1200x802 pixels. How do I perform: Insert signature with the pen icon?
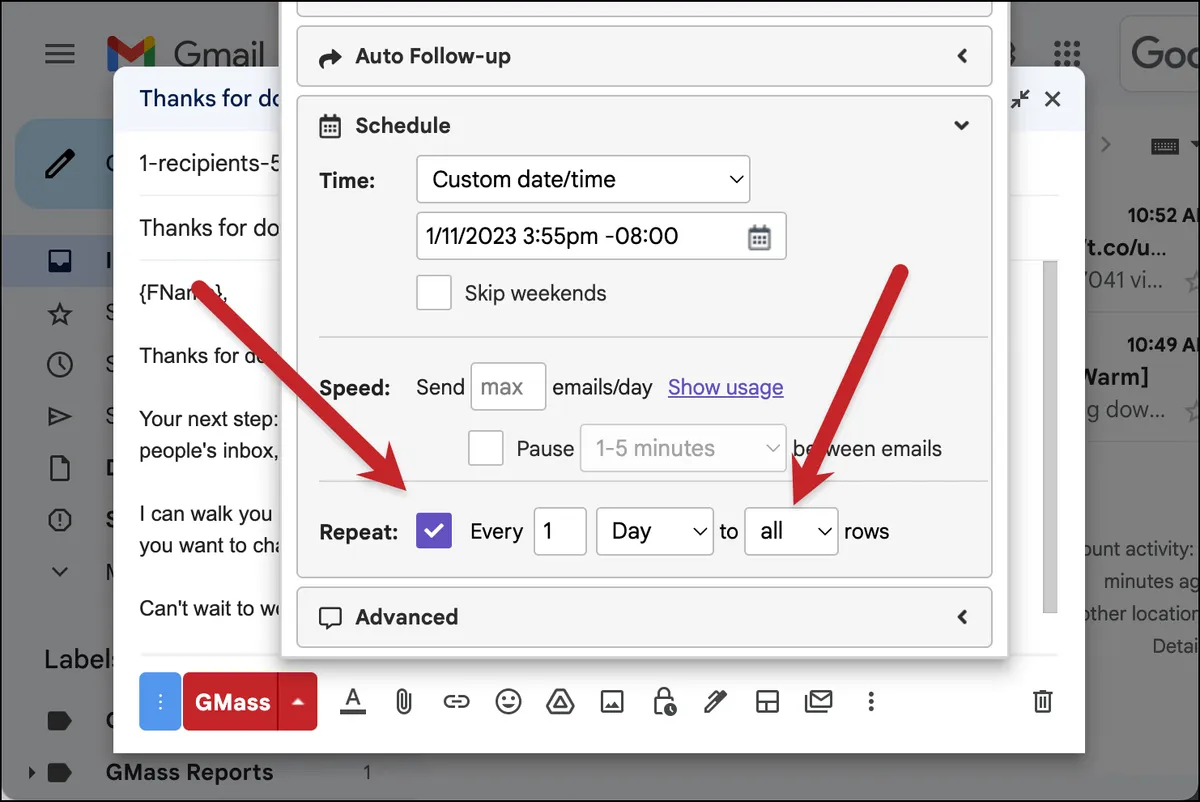715,702
